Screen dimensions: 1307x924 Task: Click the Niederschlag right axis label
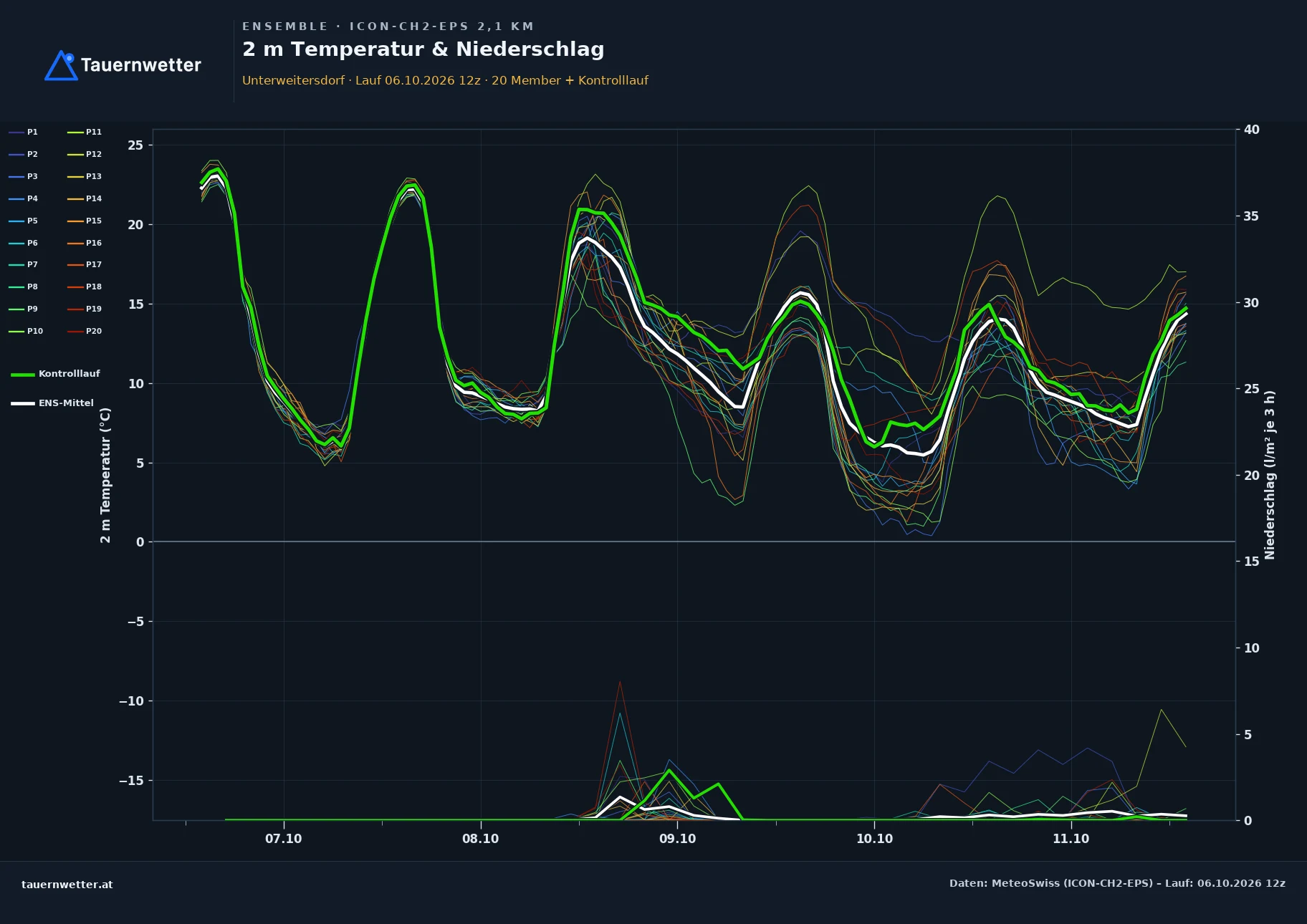1270,475
